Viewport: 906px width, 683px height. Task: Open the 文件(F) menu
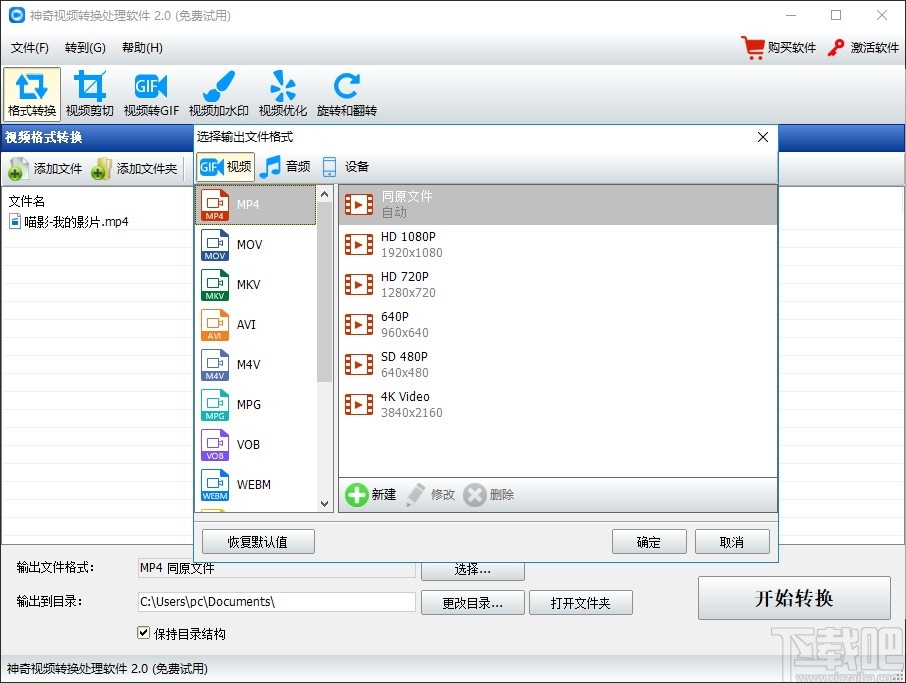(29, 47)
